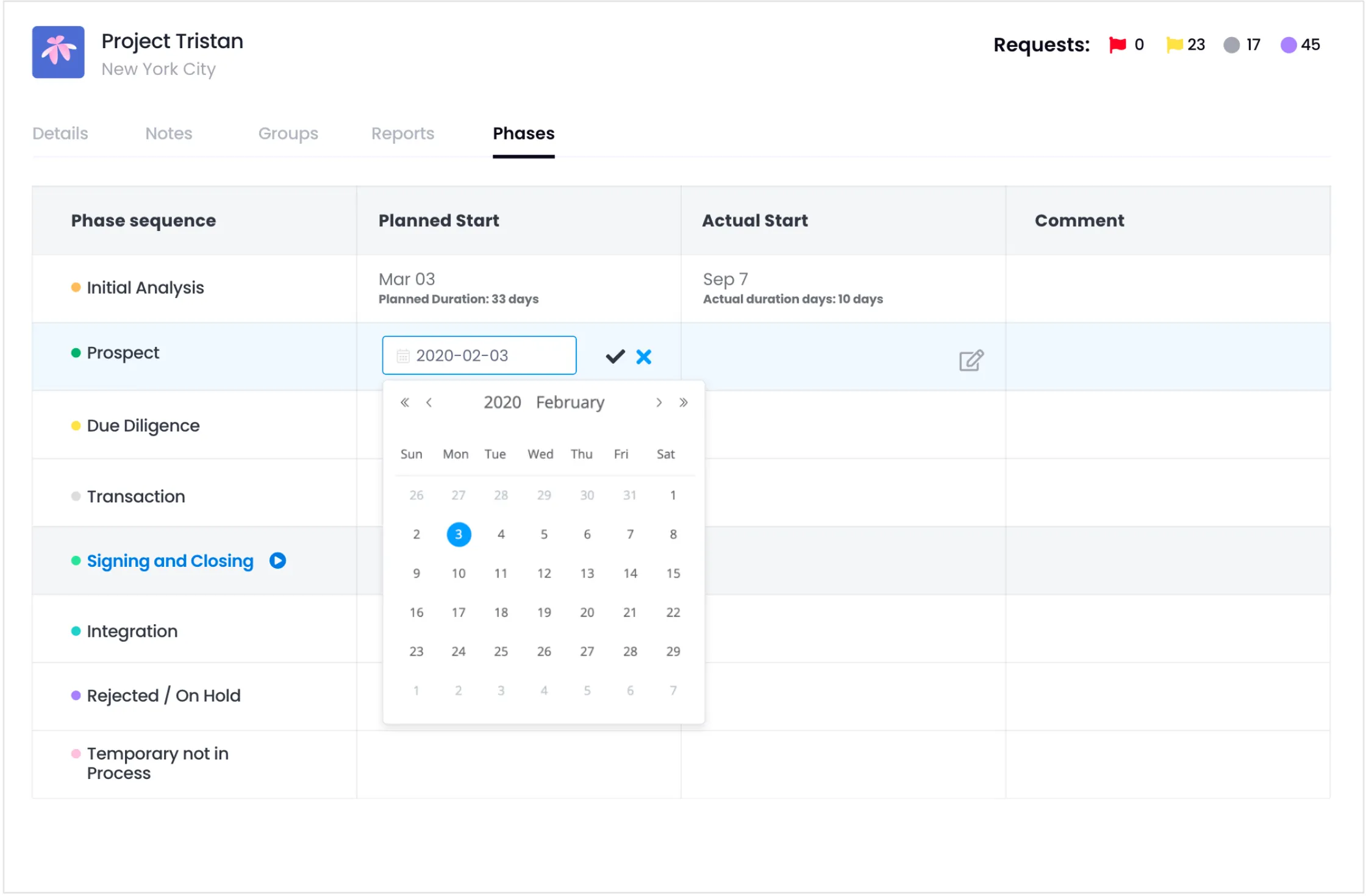
Task: Click the purple requests status dot
Action: tap(1288, 44)
